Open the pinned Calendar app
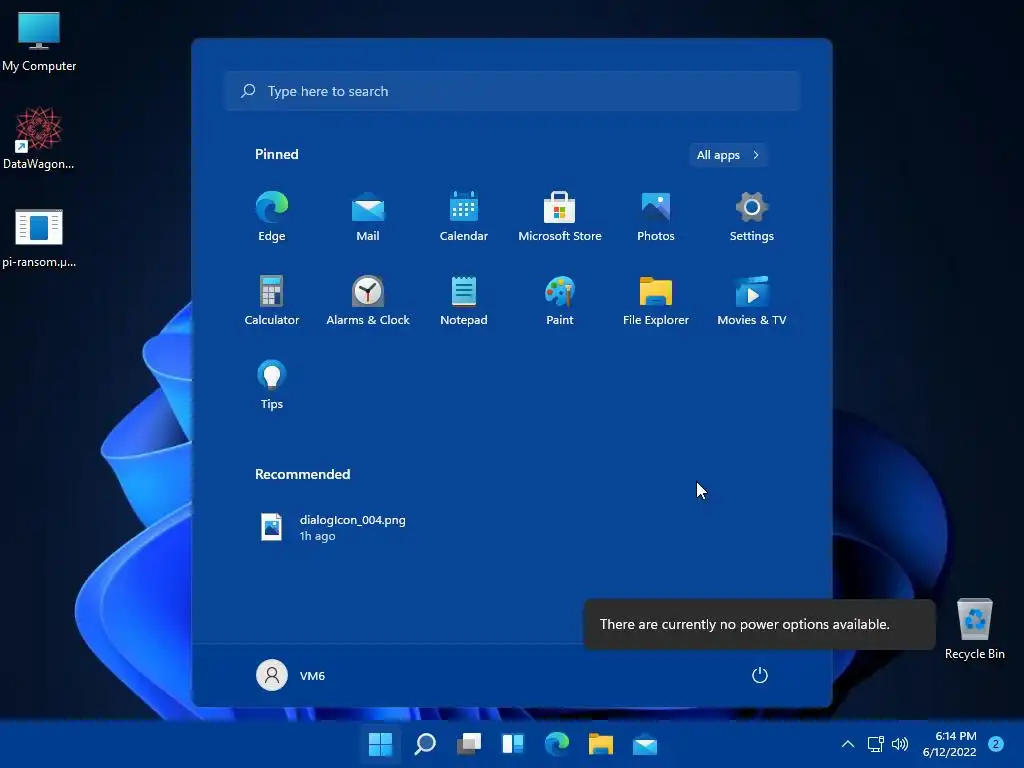1024x768 pixels. tap(464, 216)
